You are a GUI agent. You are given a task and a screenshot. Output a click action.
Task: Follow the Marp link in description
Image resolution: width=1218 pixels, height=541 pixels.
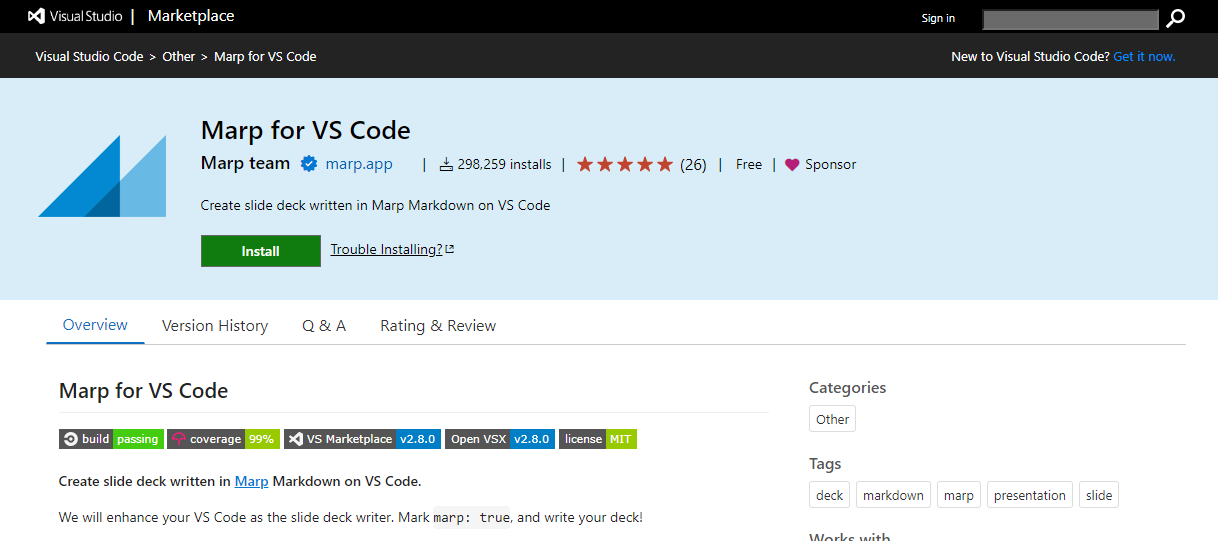coord(251,481)
